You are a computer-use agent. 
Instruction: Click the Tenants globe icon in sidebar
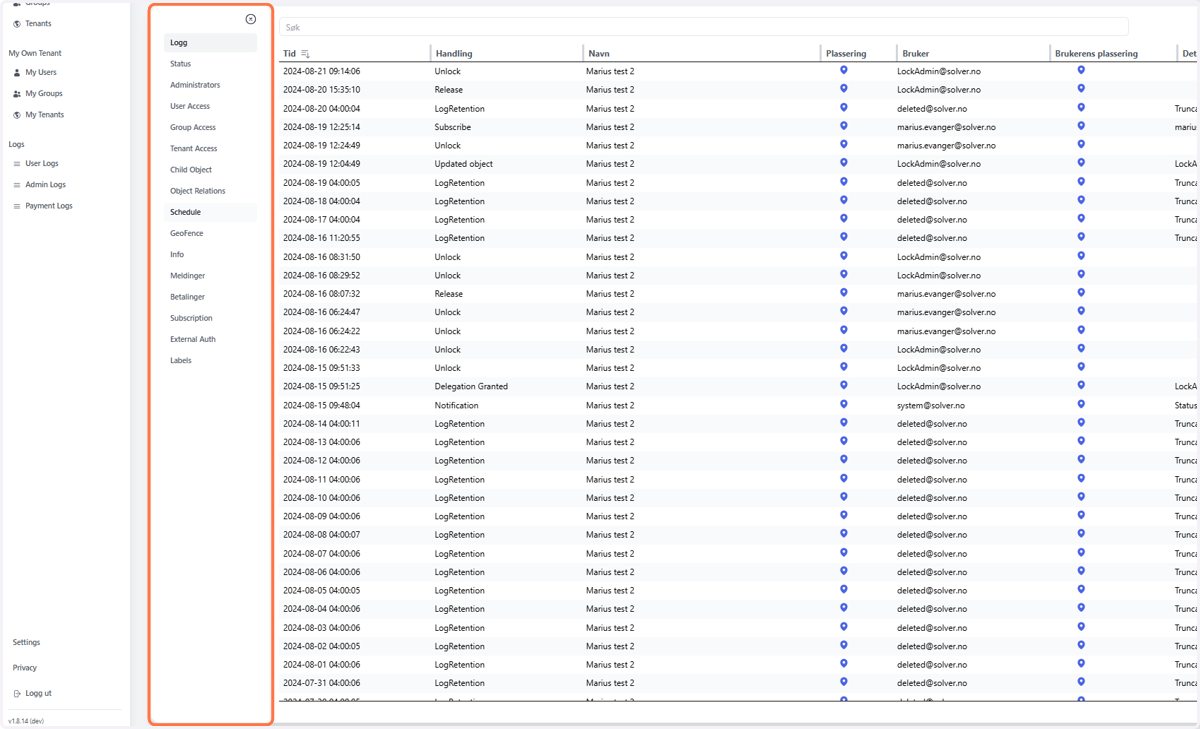17,24
